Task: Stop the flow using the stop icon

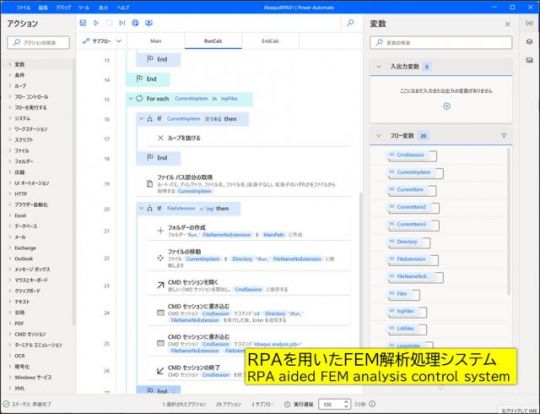Action: pyautogui.click(x=109, y=23)
